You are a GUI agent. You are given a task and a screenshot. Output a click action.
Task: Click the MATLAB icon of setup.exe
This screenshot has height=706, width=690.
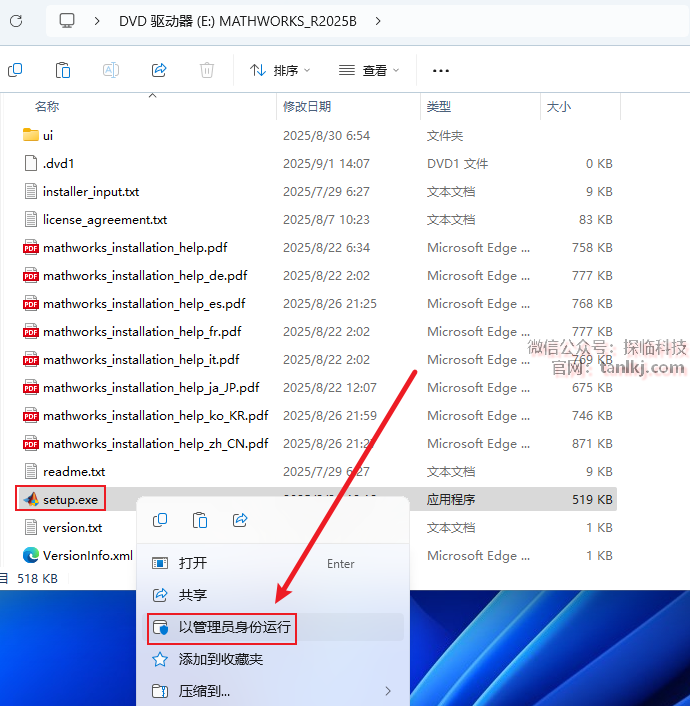click(x=31, y=499)
